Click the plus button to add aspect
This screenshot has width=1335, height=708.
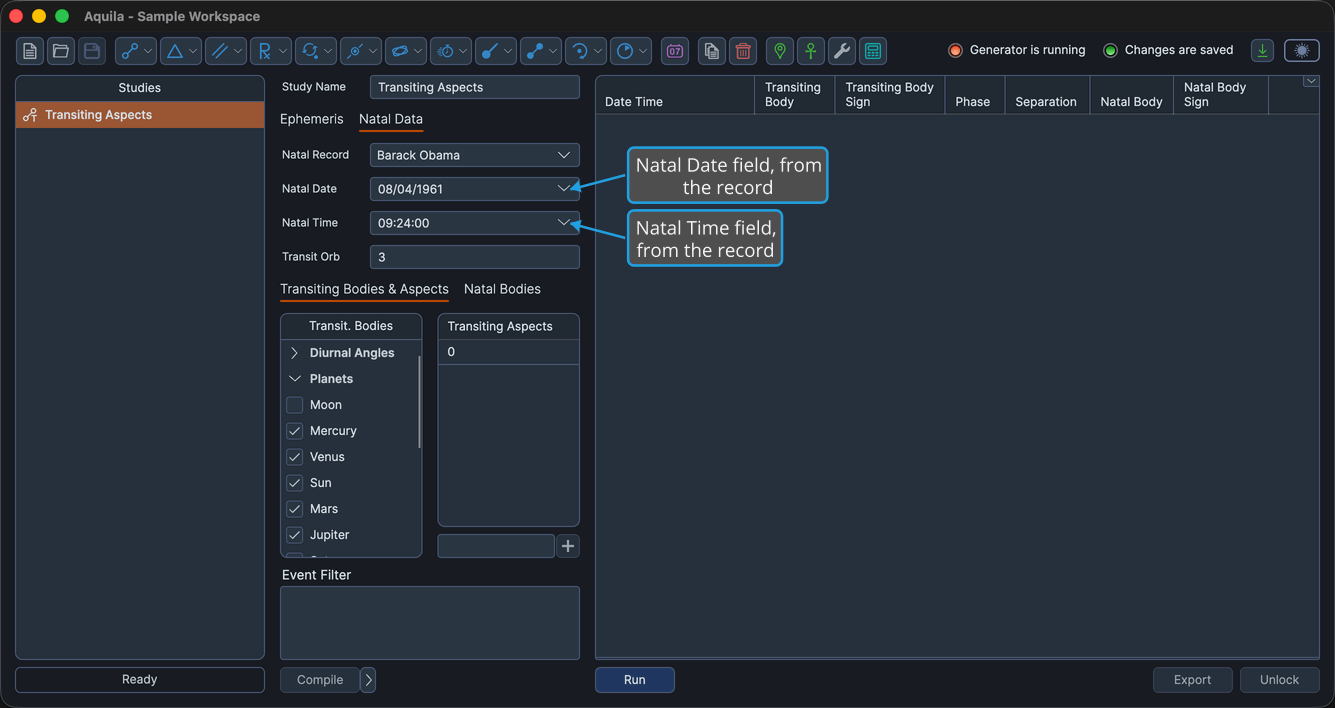pyautogui.click(x=568, y=546)
